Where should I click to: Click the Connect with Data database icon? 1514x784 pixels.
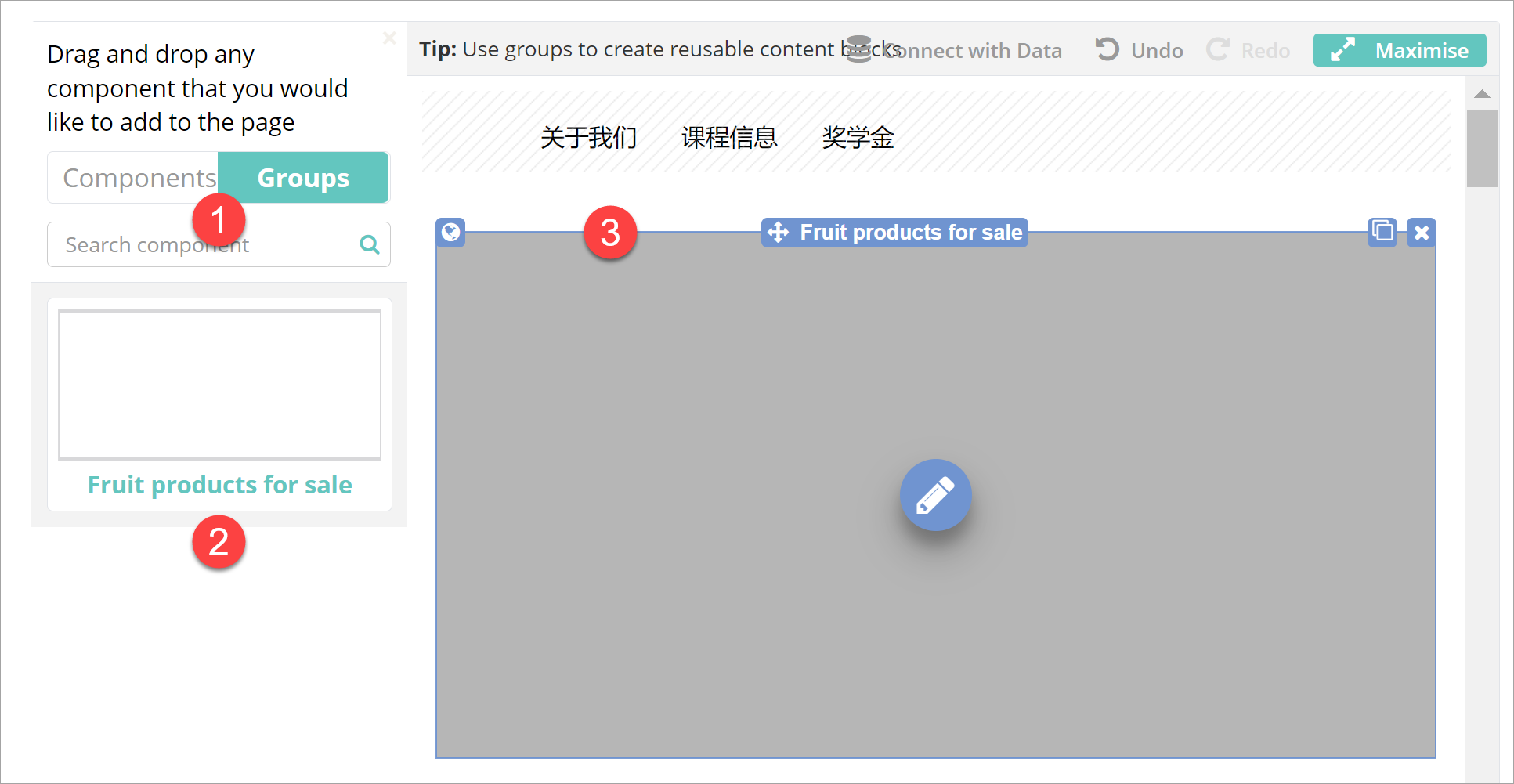click(x=859, y=49)
